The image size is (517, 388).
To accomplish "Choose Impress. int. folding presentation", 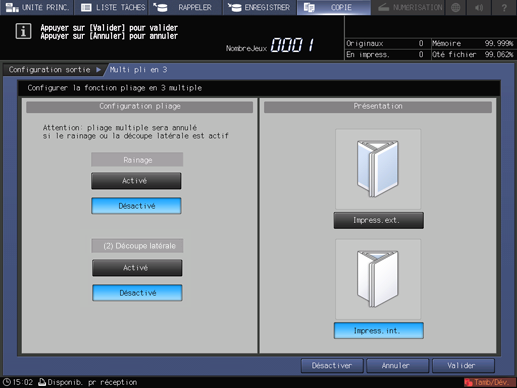I will pyautogui.click(x=379, y=330).
